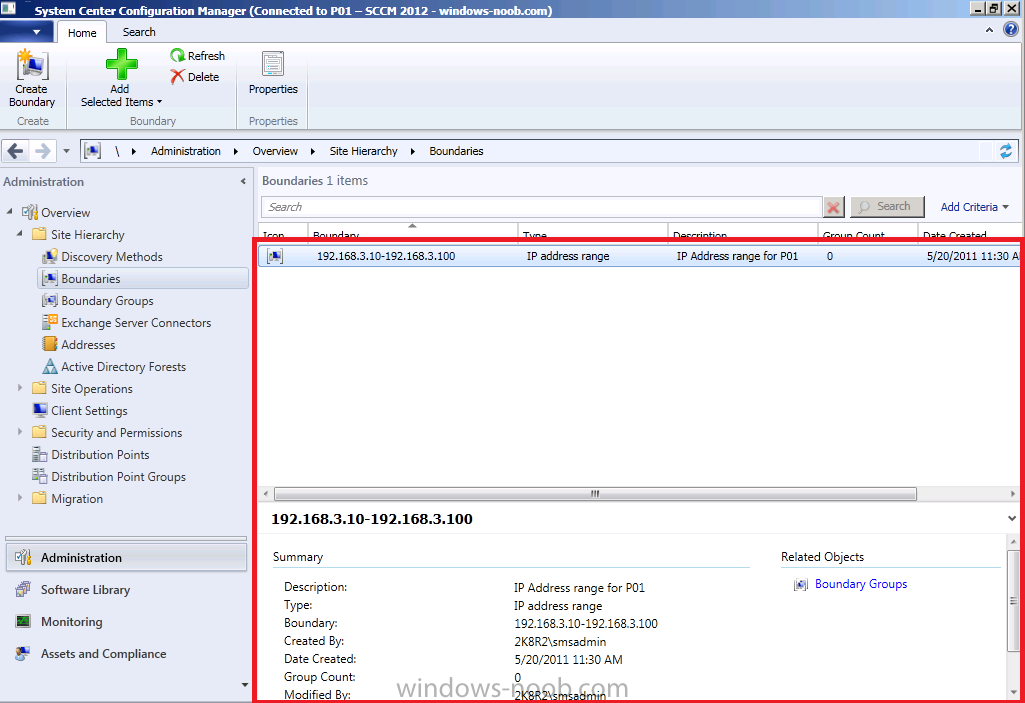Viewport: 1025px width, 703px height.
Task: Click the Create Boundary ribbon icon
Action: point(31,66)
